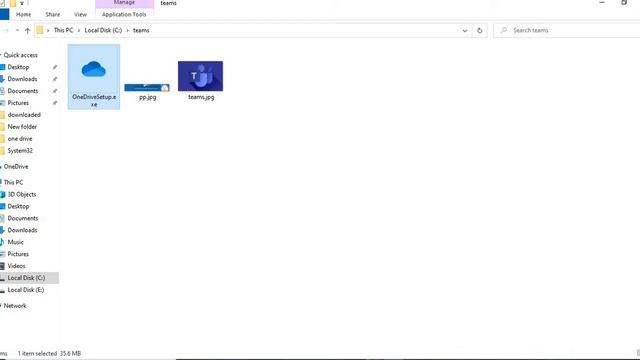The image size is (640, 360).
Task: Click the Manage contextual tab
Action: pyautogui.click(x=124, y=3)
